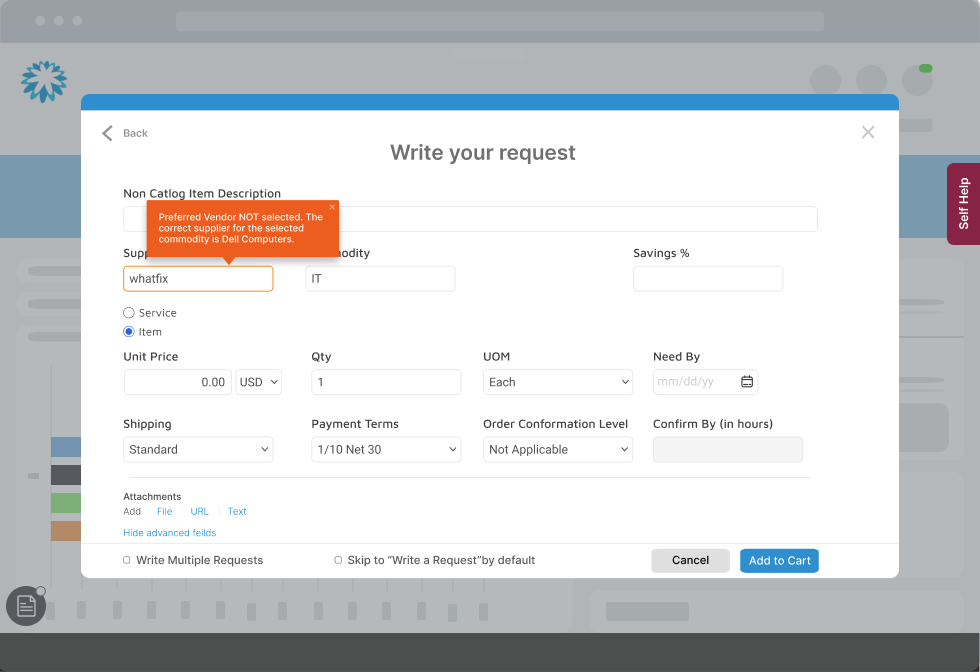The image size is (980, 672).
Task: Click the Qty input field
Action: coord(386,382)
